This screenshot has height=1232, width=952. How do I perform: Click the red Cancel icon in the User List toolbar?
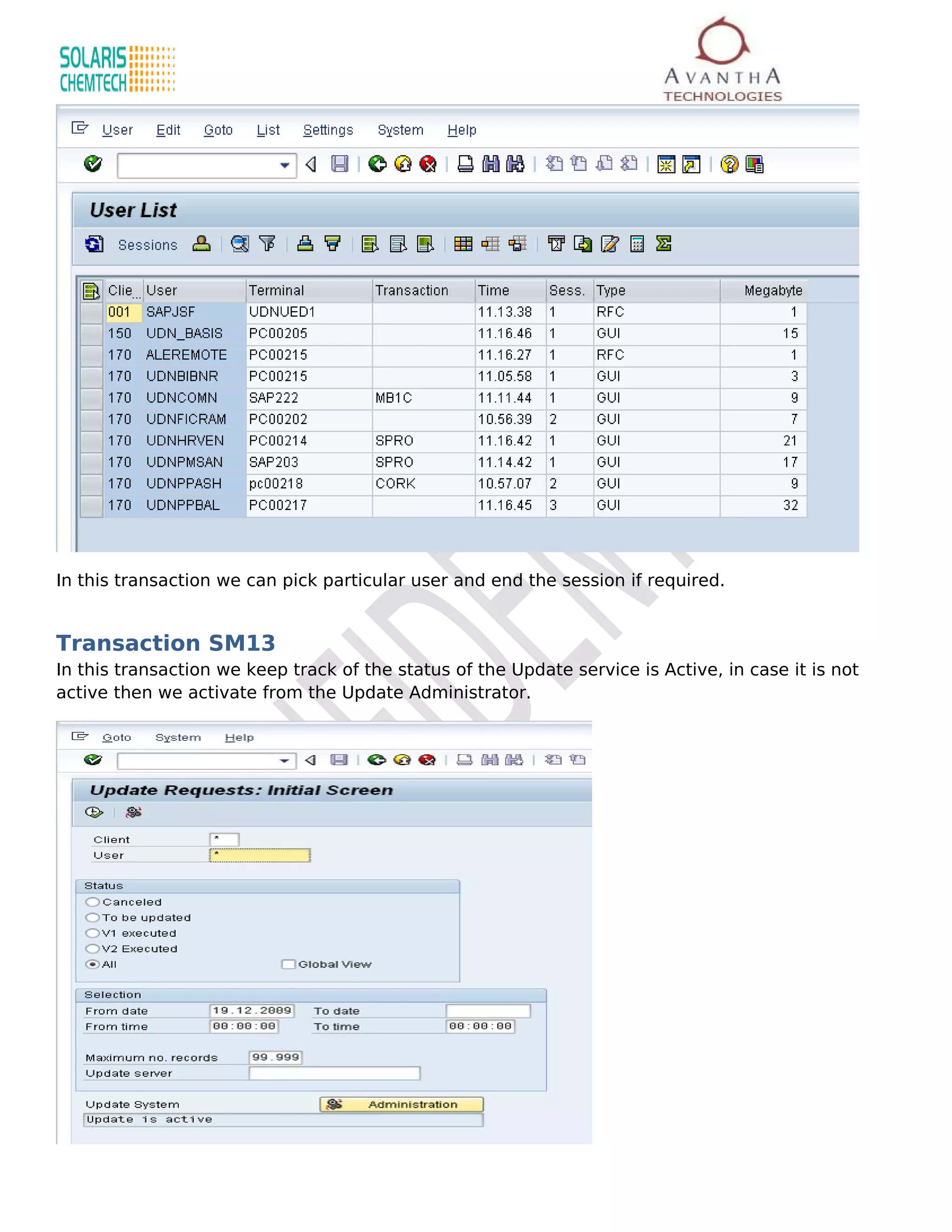coord(428,164)
